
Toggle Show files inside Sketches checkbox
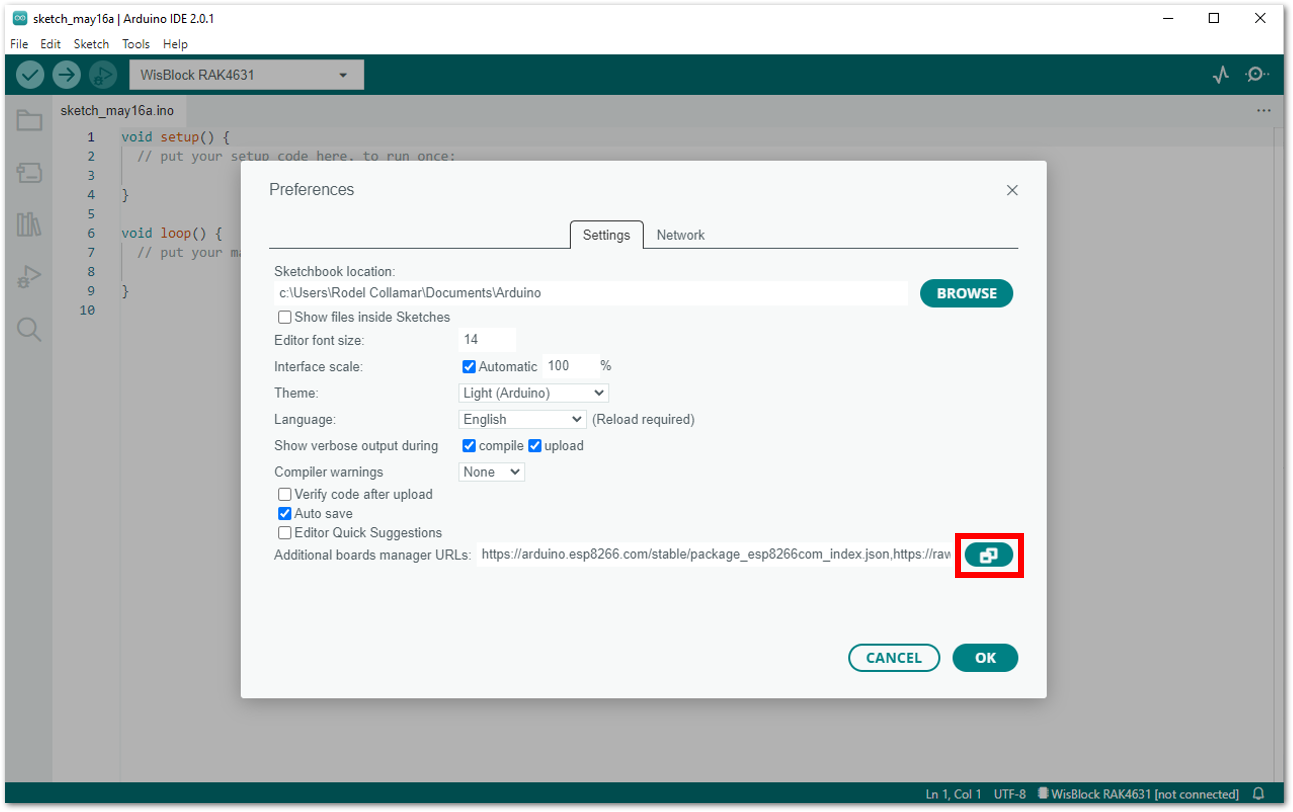click(285, 317)
